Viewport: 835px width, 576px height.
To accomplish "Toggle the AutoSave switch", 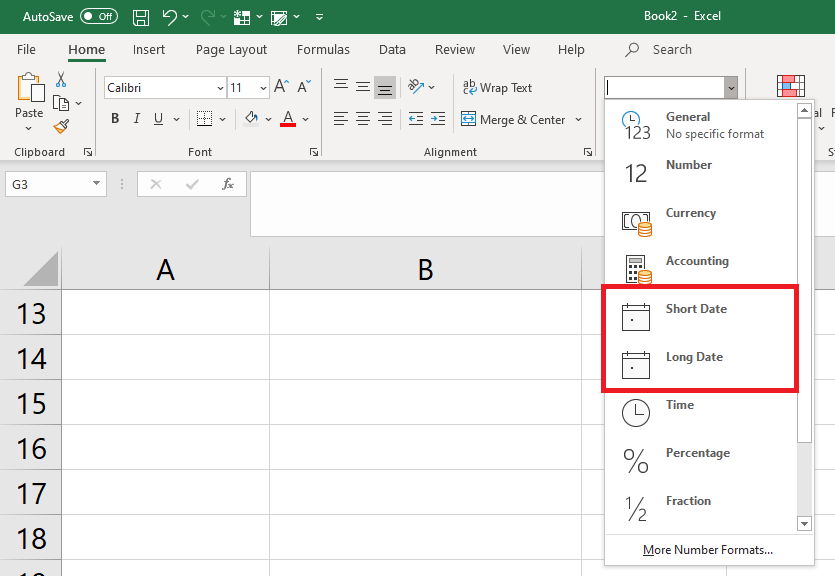I will (x=99, y=17).
